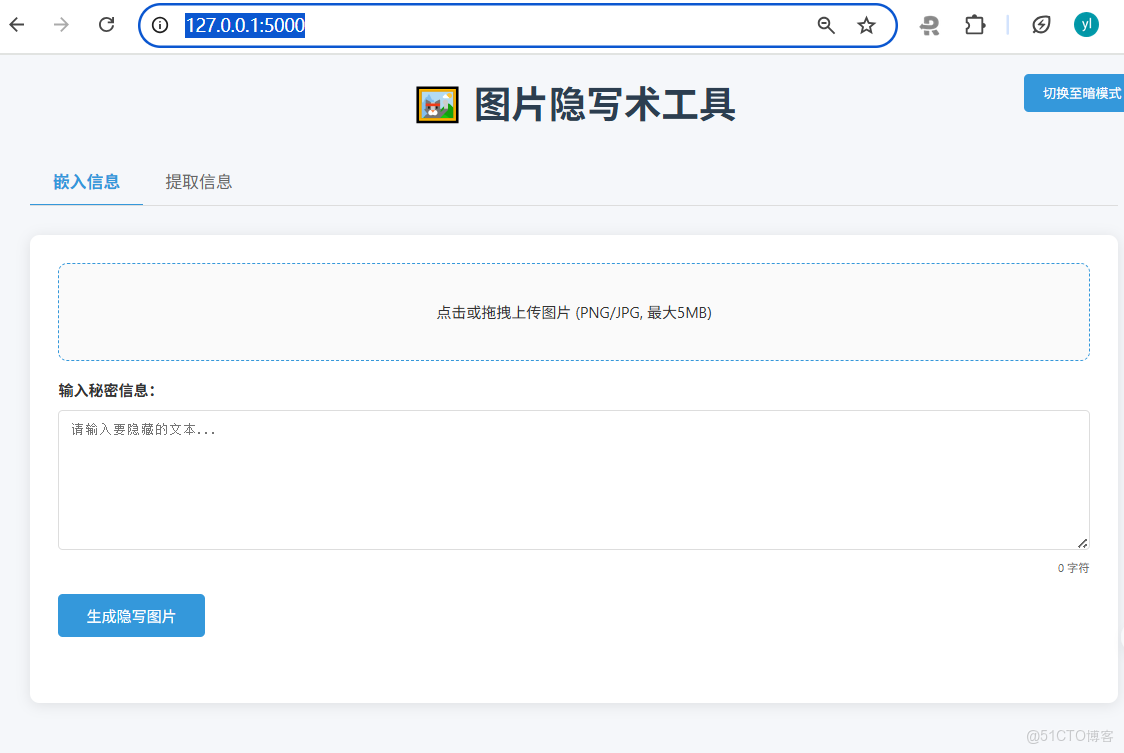Open the site information icon in address bar
1124x753 pixels.
tap(160, 25)
